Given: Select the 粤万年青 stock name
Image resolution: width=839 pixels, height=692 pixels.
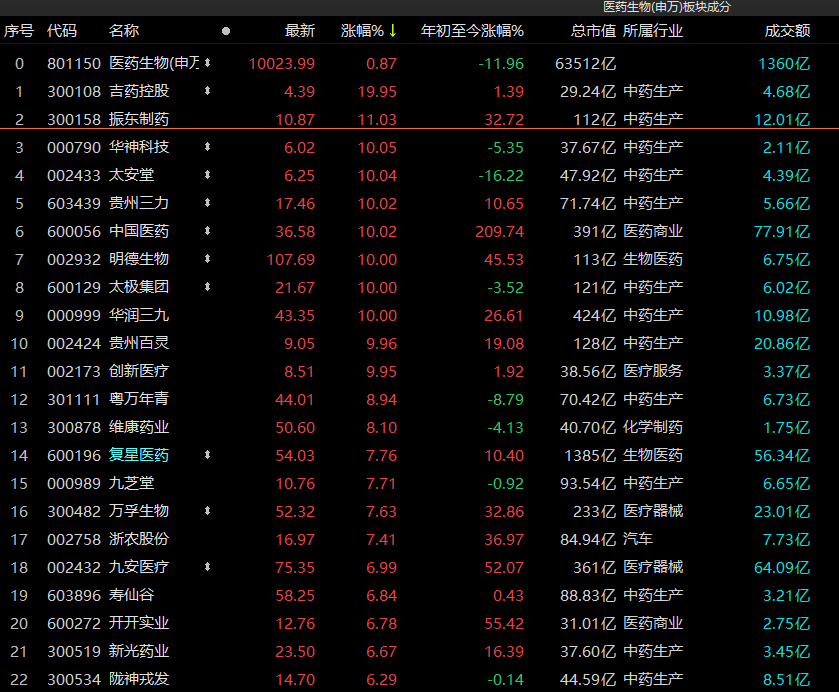Looking at the screenshot, I should tap(139, 399).
